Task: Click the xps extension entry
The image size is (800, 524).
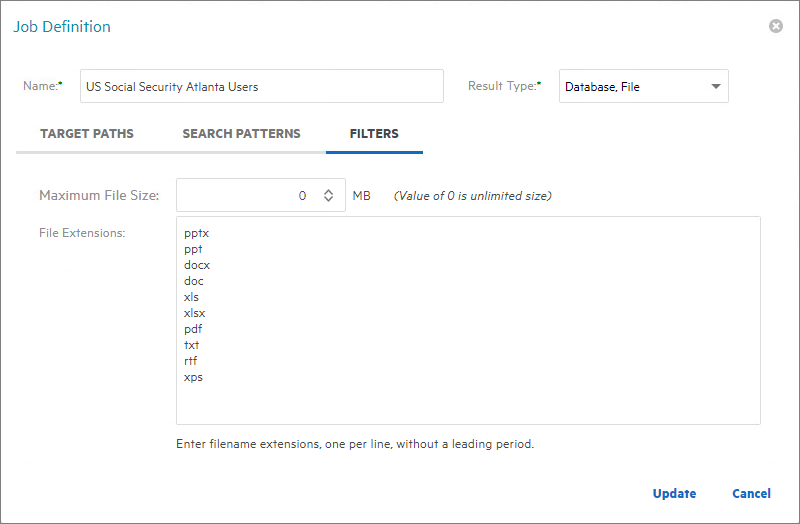Action: point(193,377)
